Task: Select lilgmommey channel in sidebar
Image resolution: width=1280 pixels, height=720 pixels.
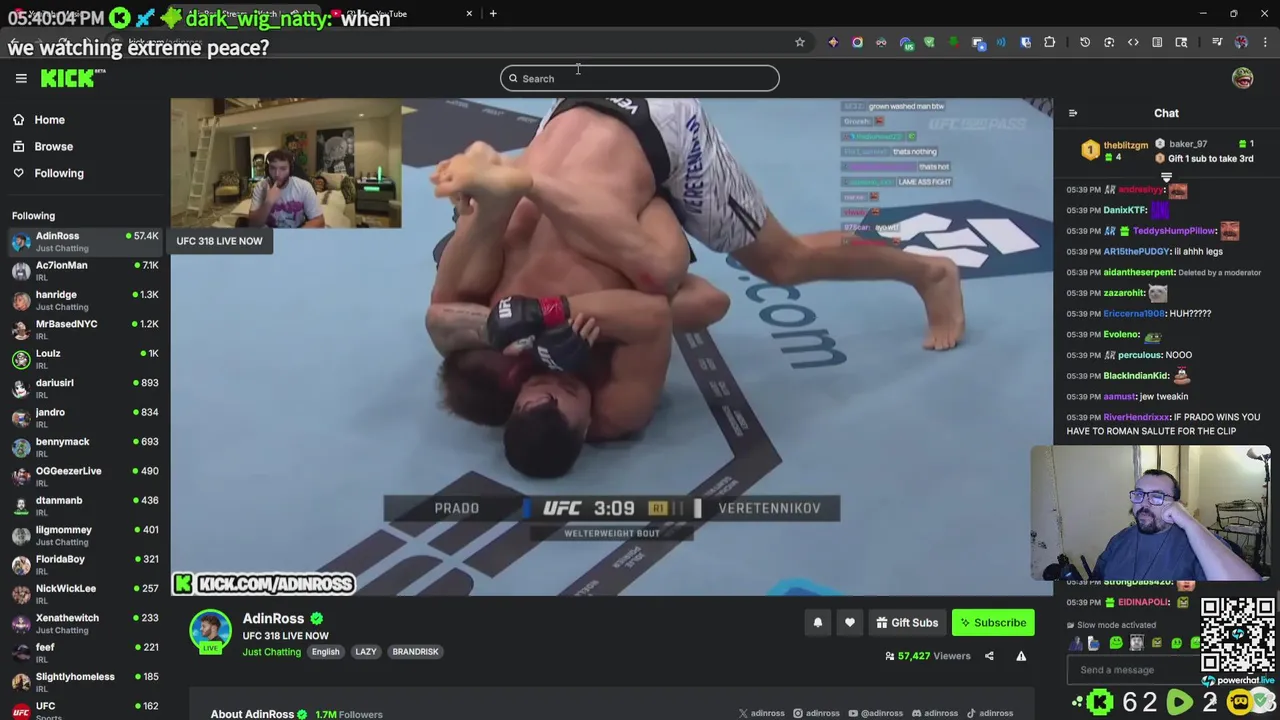Action: click(85, 535)
